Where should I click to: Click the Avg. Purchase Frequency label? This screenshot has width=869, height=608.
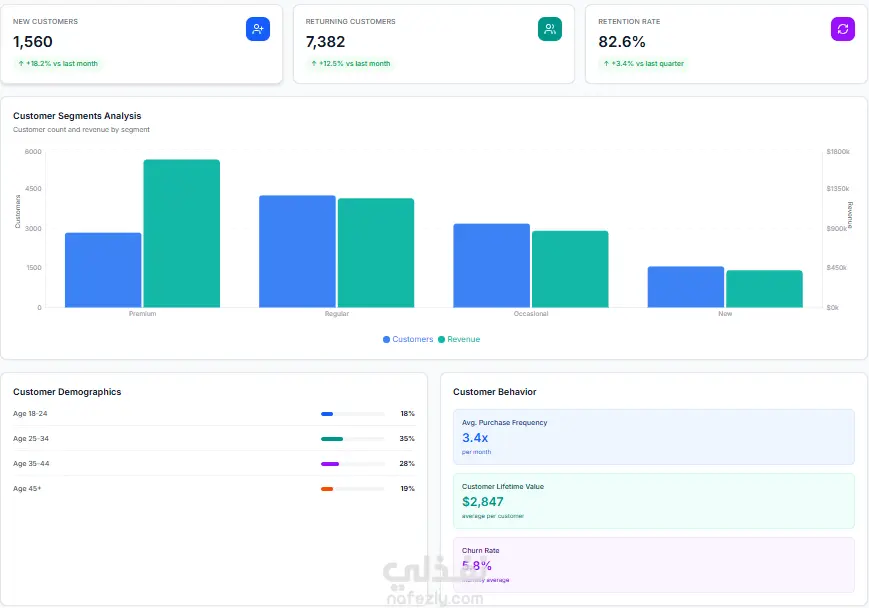pyautogui.click(x=504, y=422)
